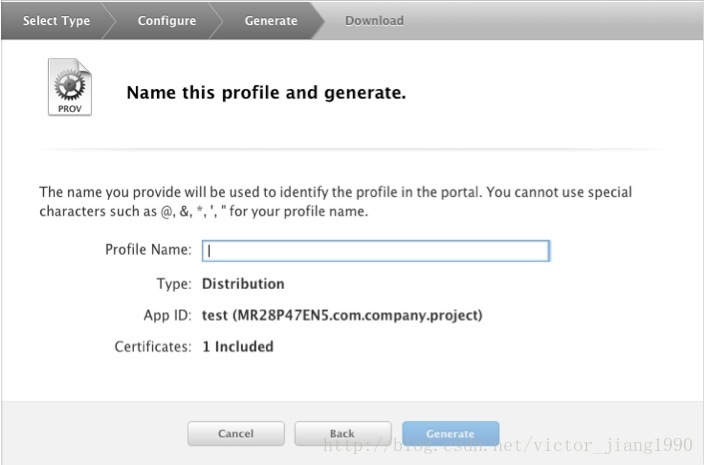Image resolution: width=705 pixels, height=465 pixels.
Task: Click the gear graphic on the PROV icon
Action: (x=70, y=85)
